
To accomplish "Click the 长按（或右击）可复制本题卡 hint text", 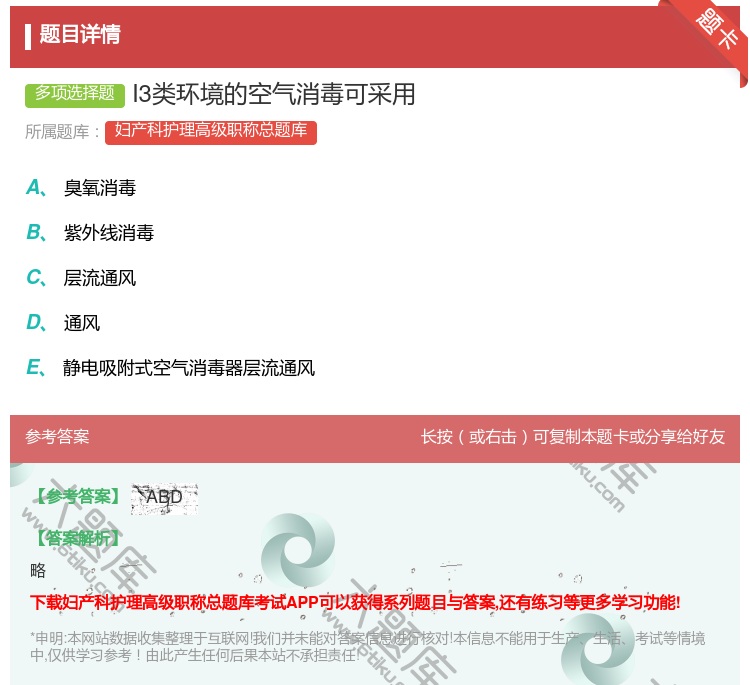I will click(573, 436).
